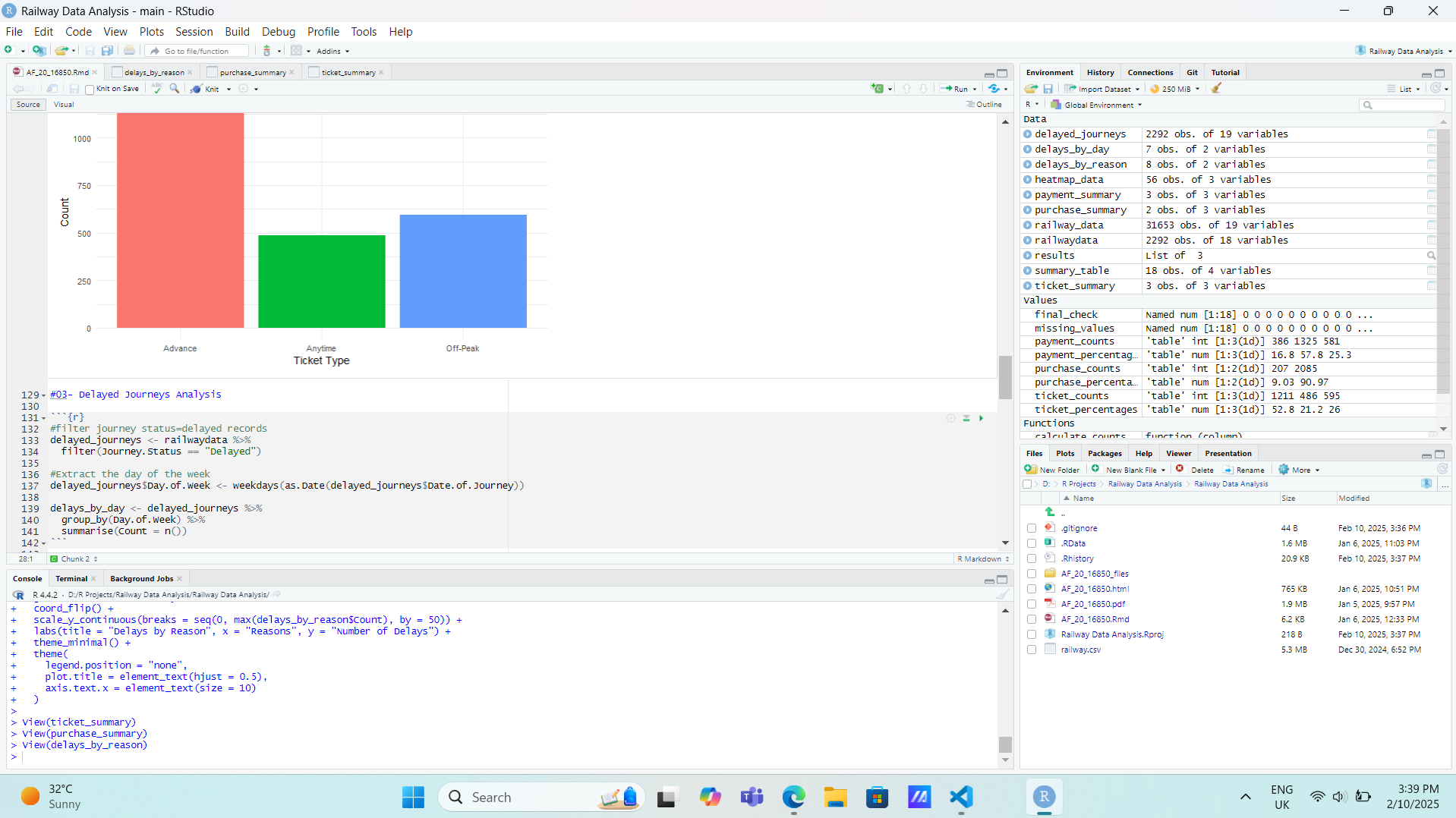The width and height of the screenshot is (1456, 818).
Task: Open the Run dropdown arrow
Action: pyautogui.click(x=975, y=90)
